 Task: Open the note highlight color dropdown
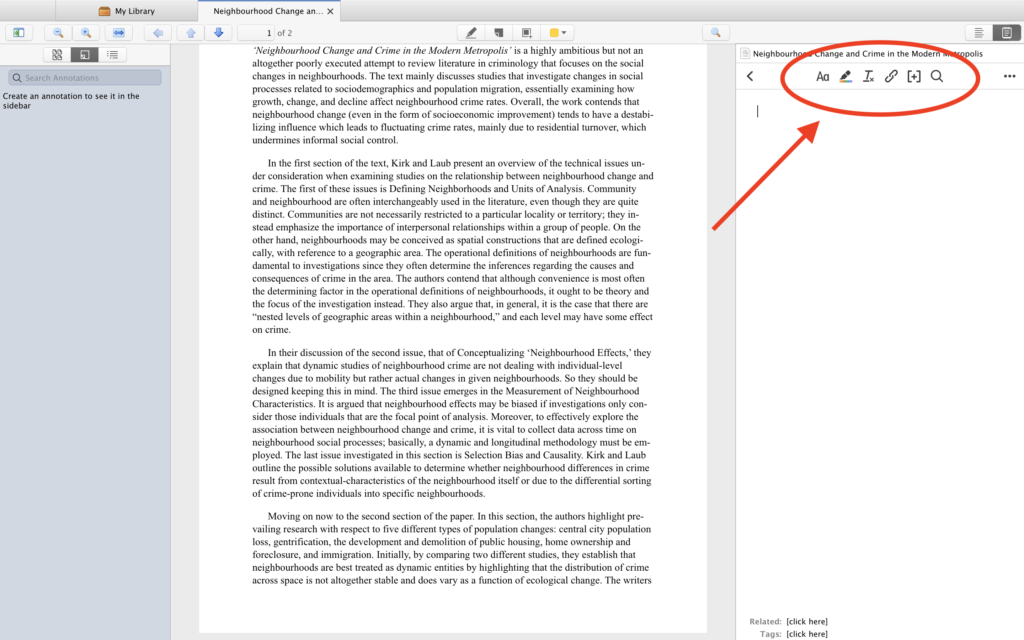click(846, 76)
